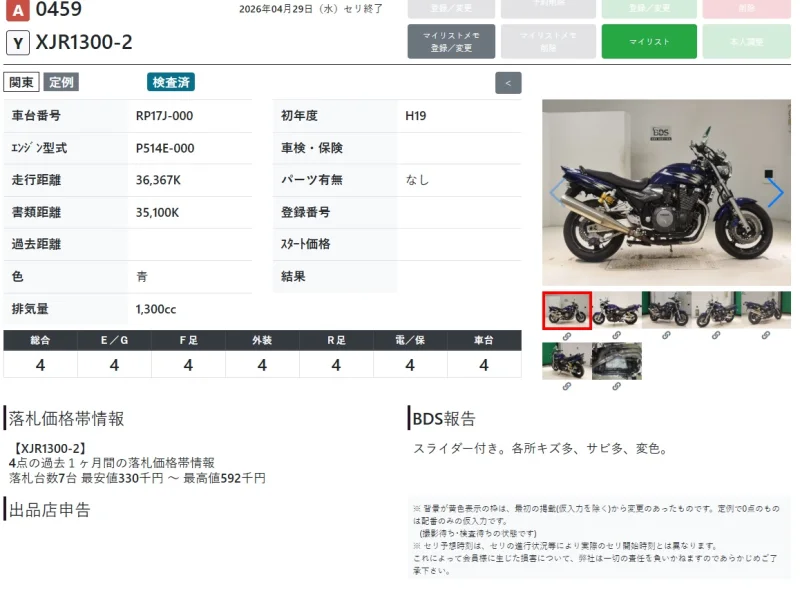Select the left-side view motorcycle thumbnail

617,310
